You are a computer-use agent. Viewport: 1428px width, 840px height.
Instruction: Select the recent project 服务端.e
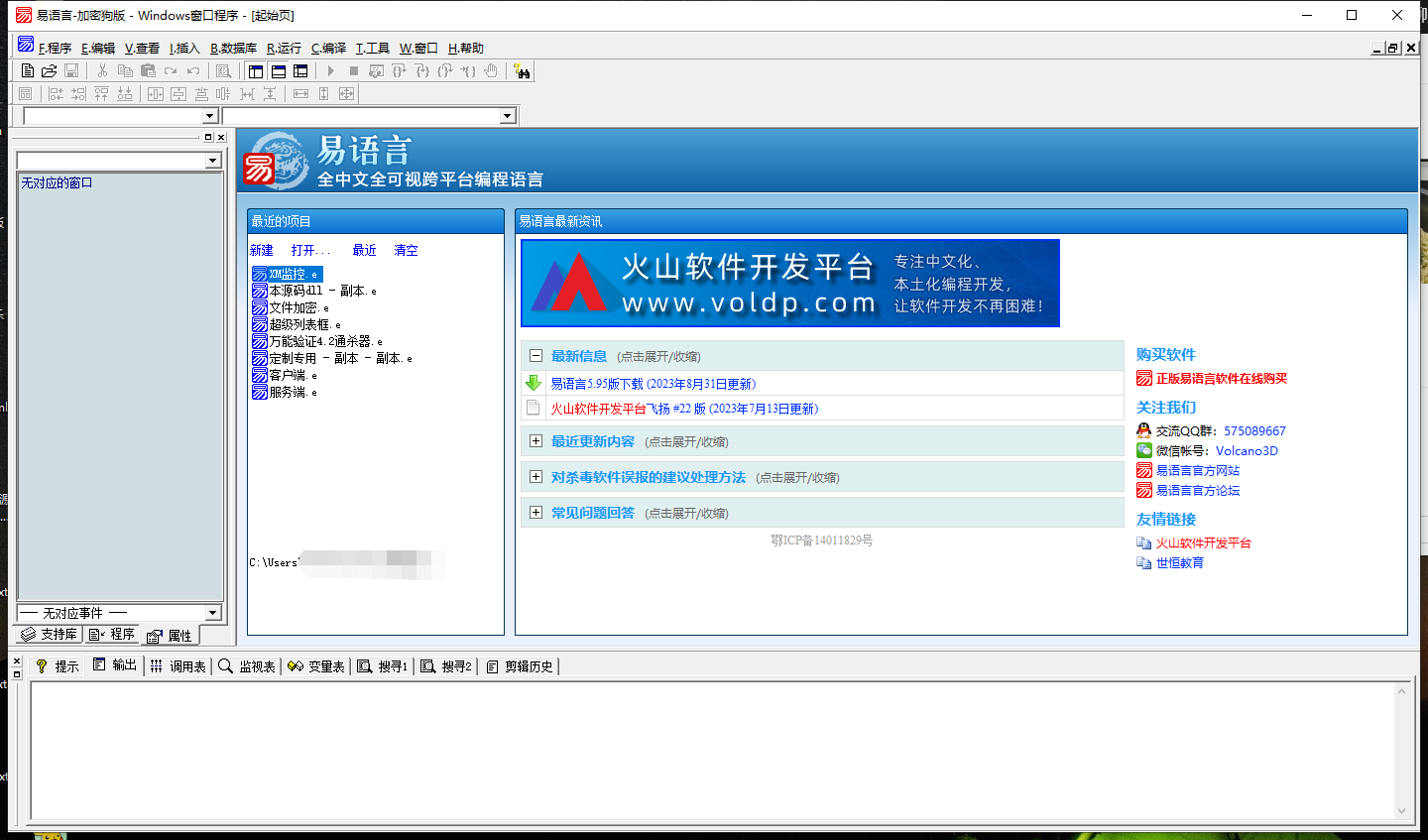(285, 392)
